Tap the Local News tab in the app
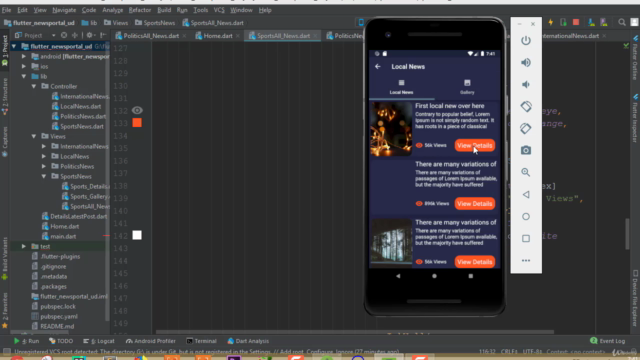 [x=401, y=87]
